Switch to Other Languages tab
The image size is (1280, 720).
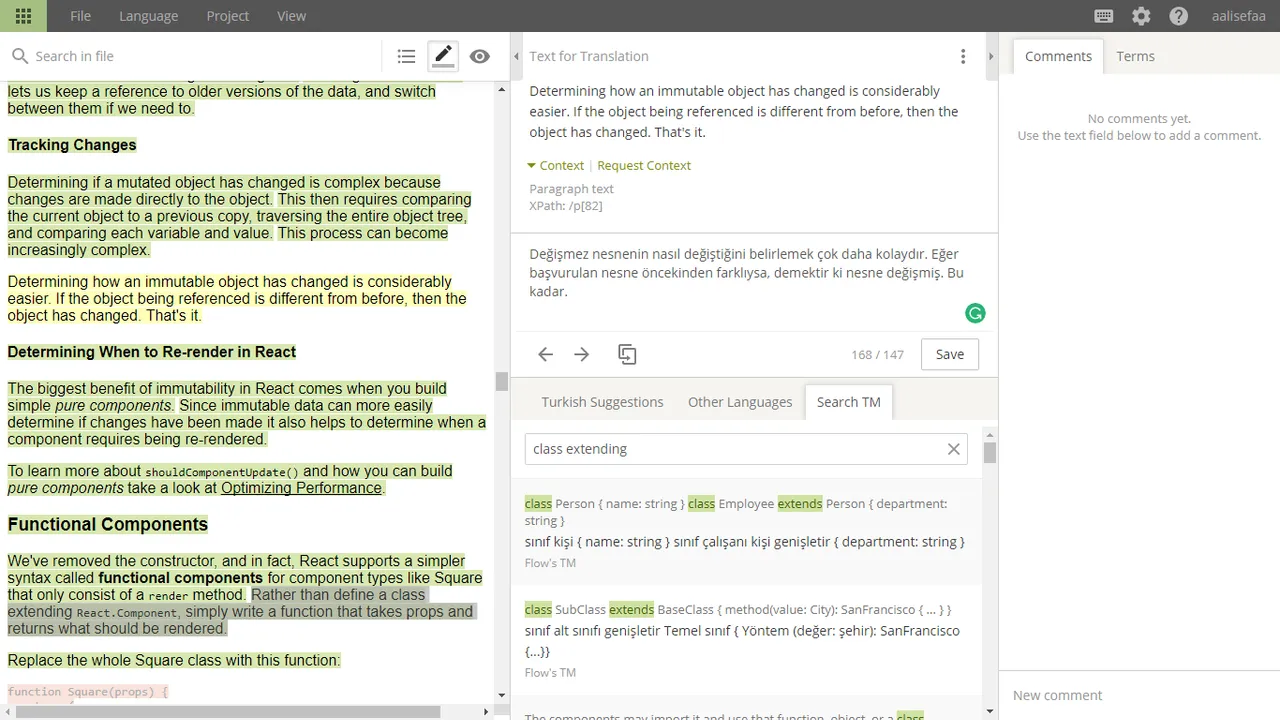(x=740, y=402)
